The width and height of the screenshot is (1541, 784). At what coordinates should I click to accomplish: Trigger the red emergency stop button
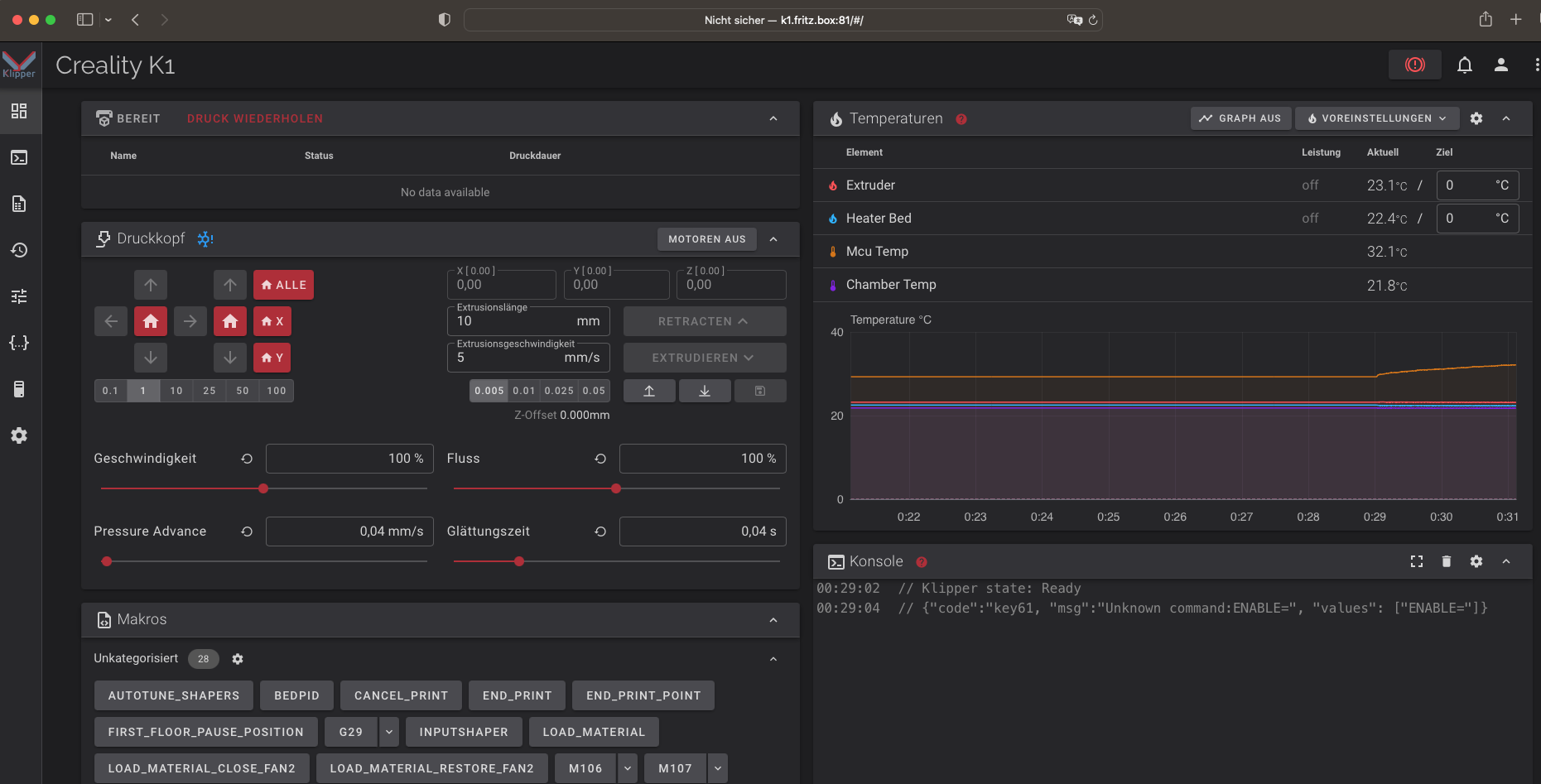click(1415, 65)
